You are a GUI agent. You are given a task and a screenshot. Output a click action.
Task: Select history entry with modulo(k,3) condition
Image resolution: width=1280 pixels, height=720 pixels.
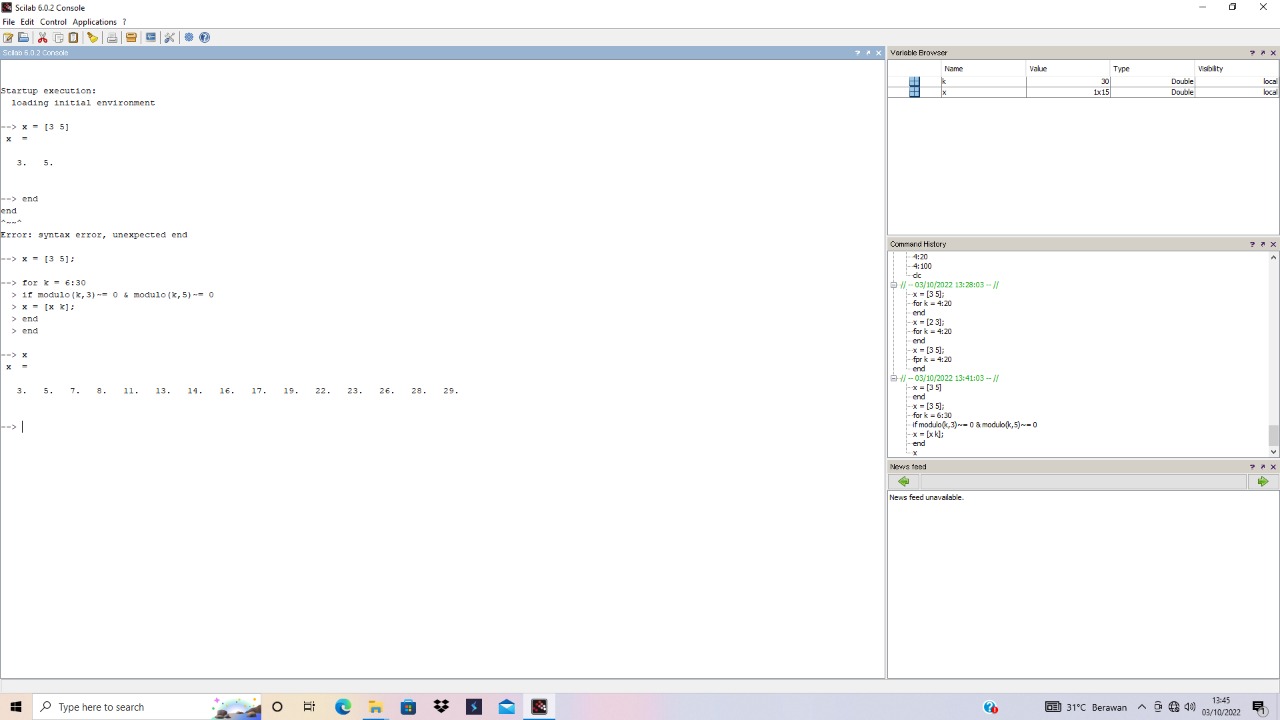click(x=975, y=425)
